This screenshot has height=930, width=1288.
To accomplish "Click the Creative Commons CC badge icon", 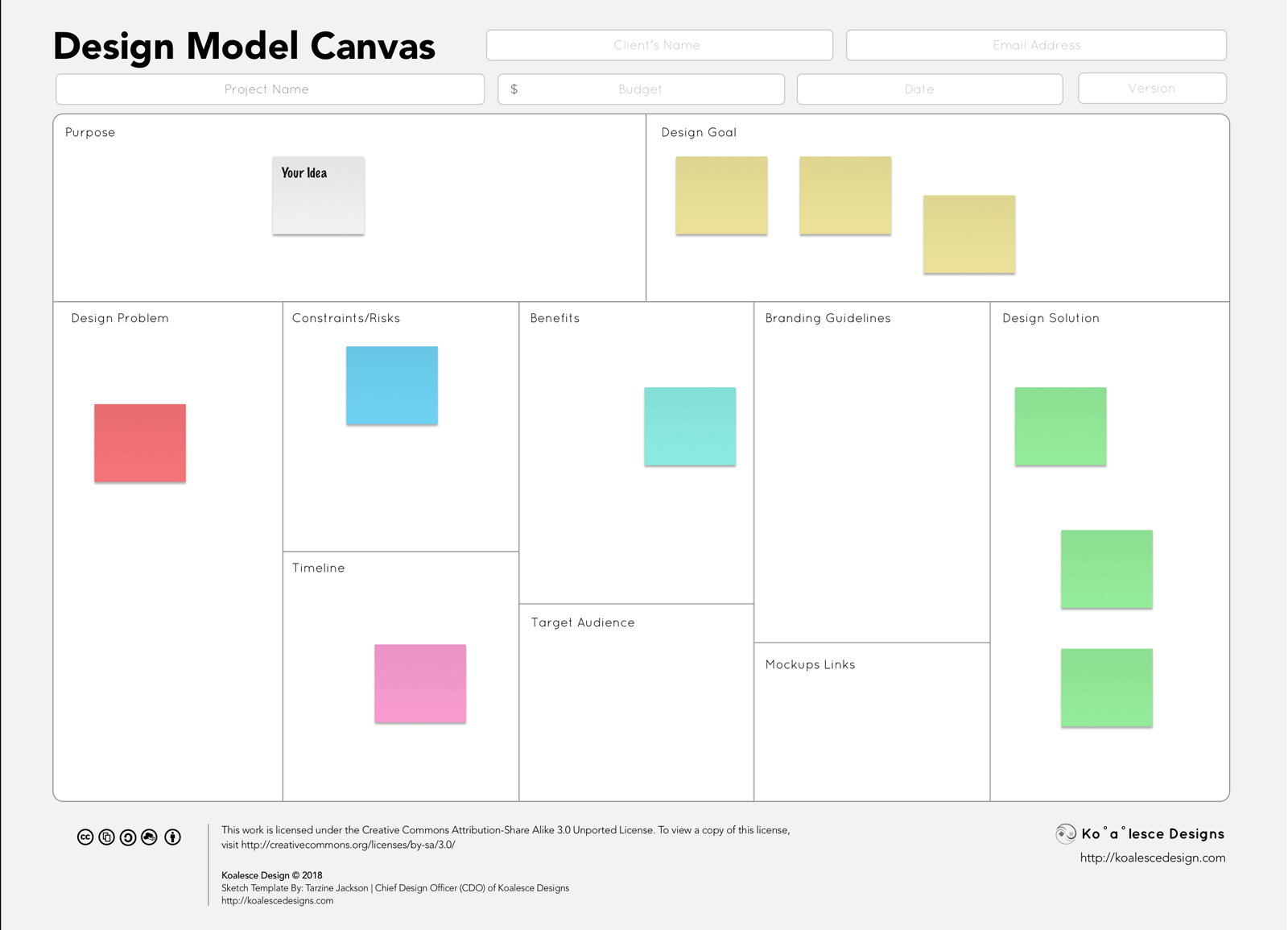I will point(86,837).
